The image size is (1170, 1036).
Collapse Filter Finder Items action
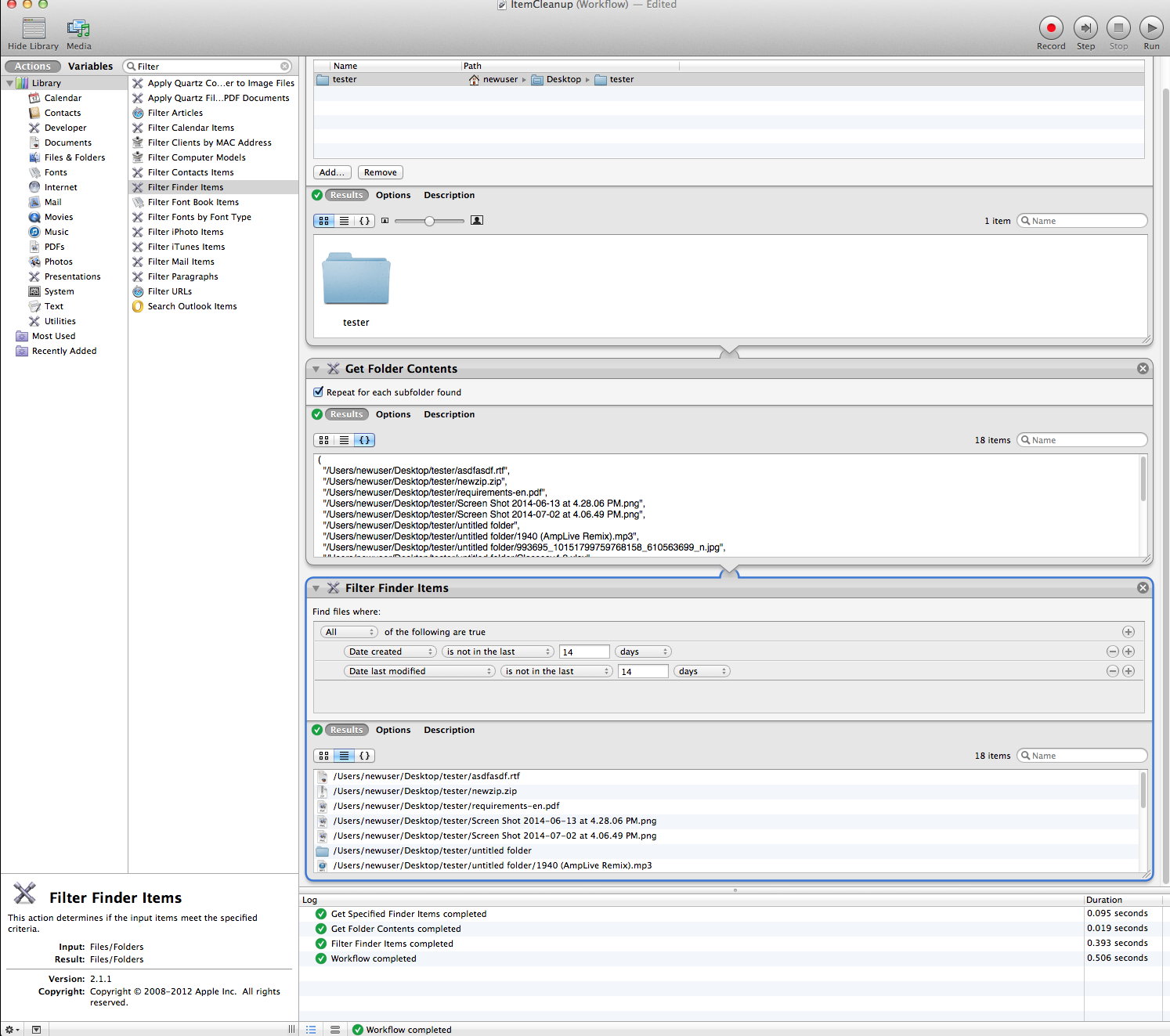click(x=316, y=588)
